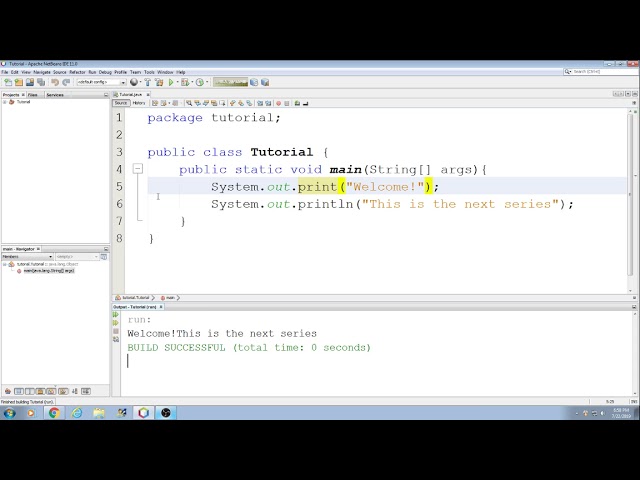
Task: Open Google Chrome from the taskbar
Action: click(x=53, y=413)
